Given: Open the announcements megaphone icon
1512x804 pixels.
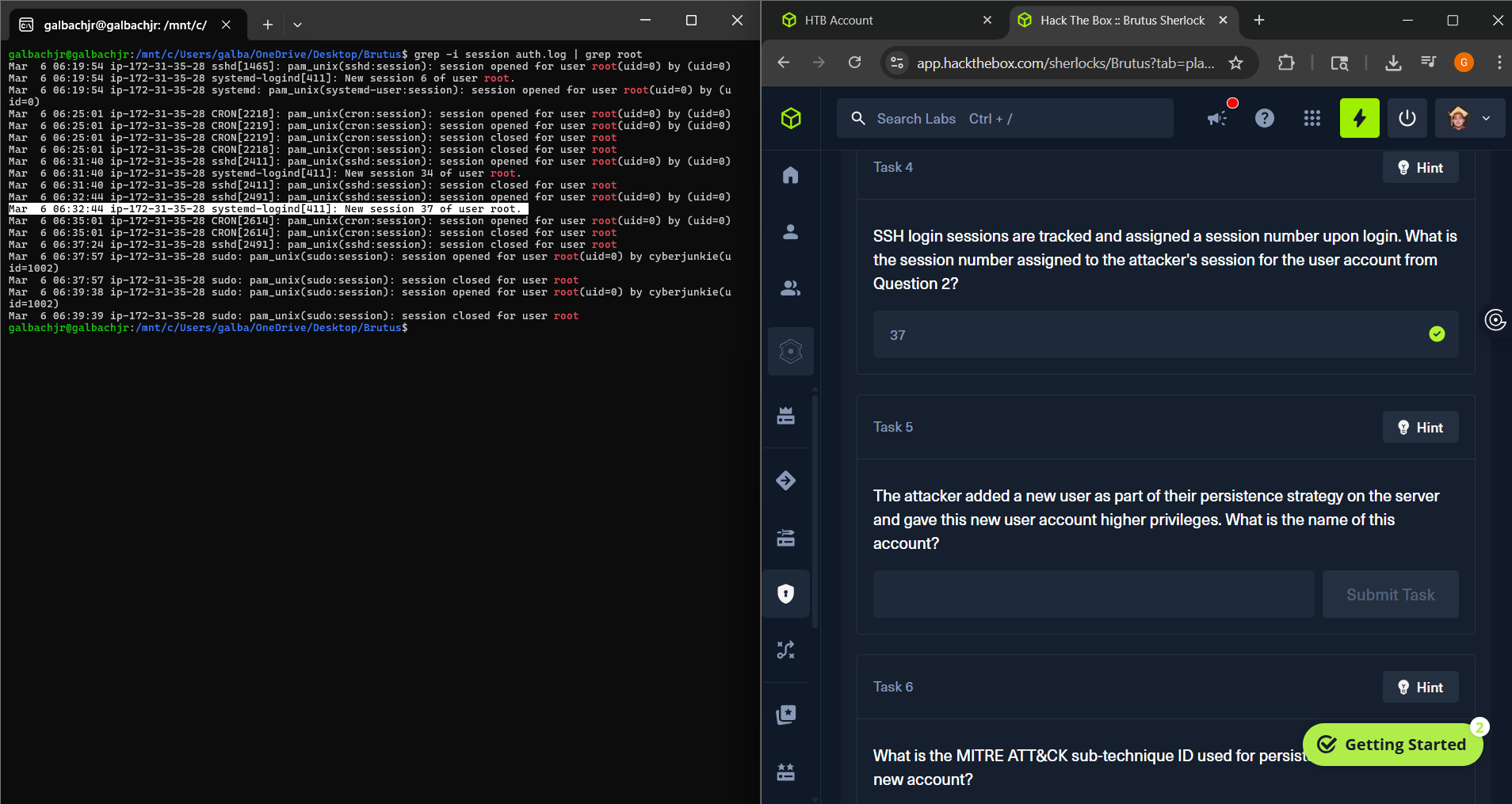Looking at the screenshot, I should click(x=1218, y=118).
